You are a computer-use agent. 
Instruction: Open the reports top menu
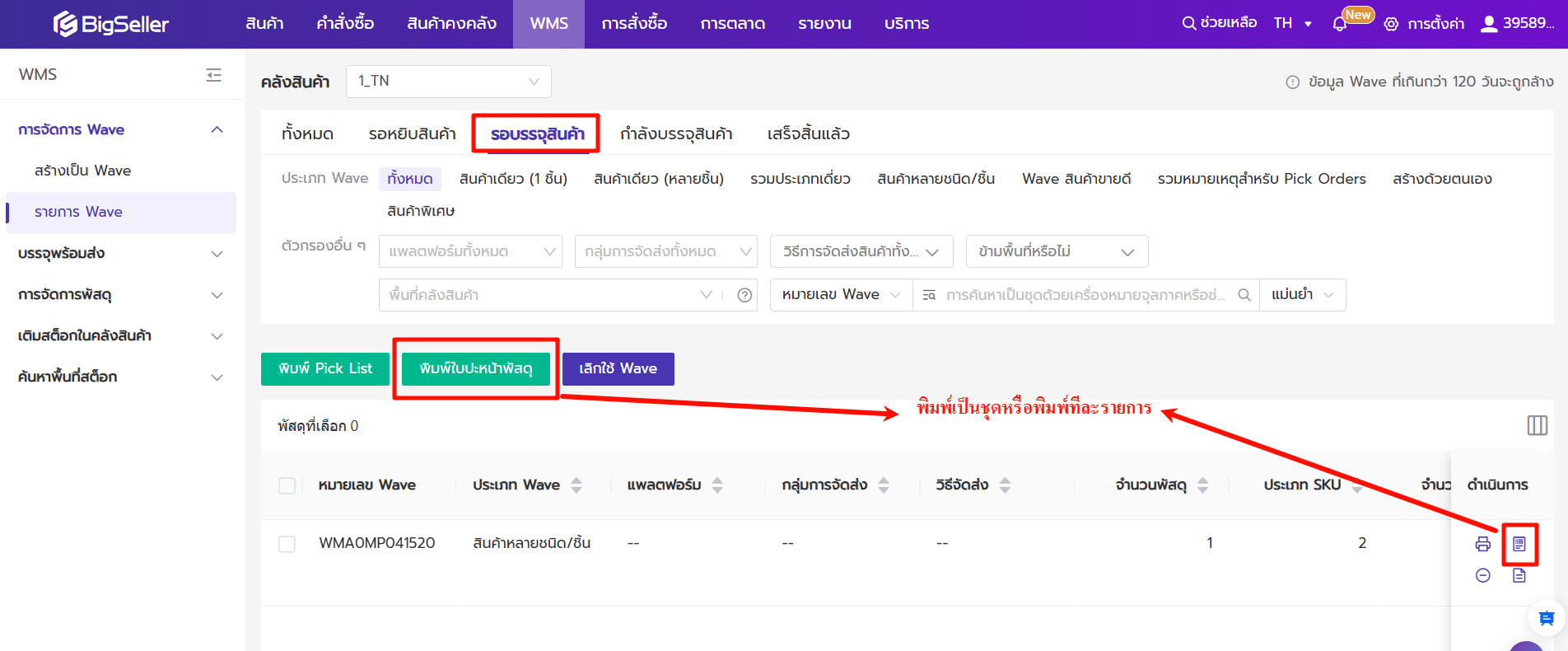tap(824, 24)
